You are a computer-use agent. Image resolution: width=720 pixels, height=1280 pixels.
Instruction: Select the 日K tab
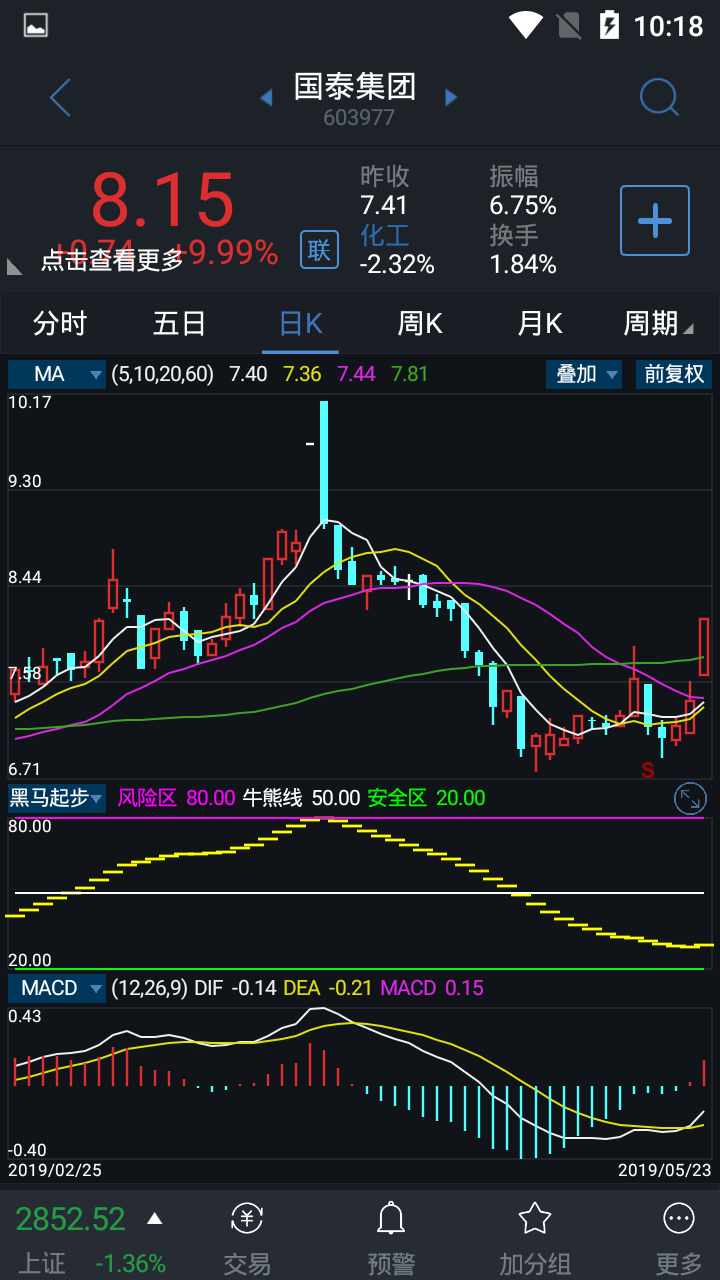pos(300,324)
